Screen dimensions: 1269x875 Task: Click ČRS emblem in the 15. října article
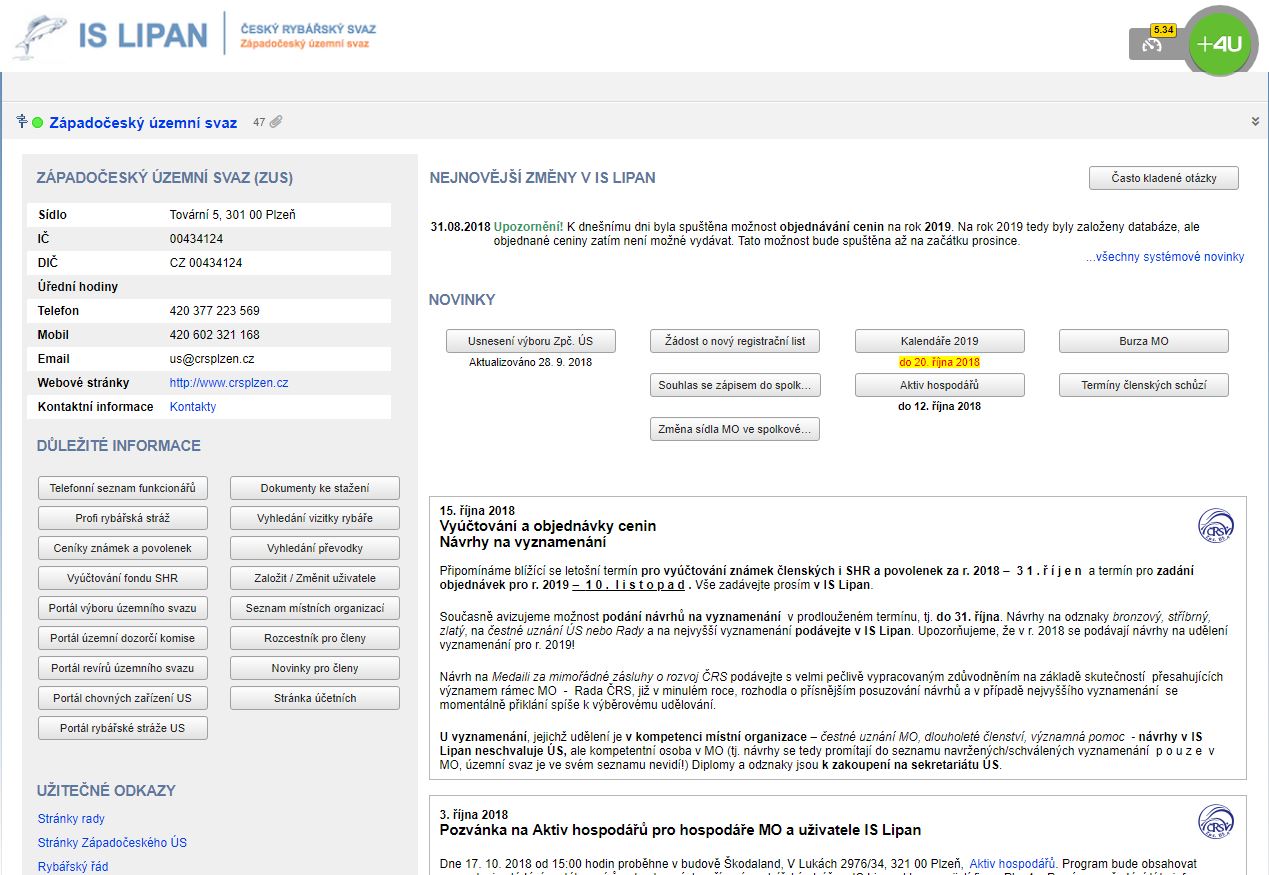point(1216,525)
